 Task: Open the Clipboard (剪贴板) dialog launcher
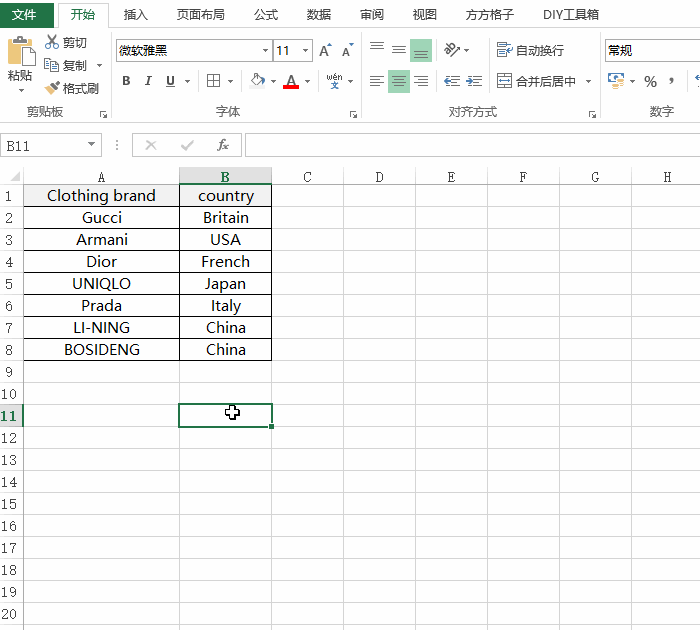pyautogui.click(x=103, y=115)
